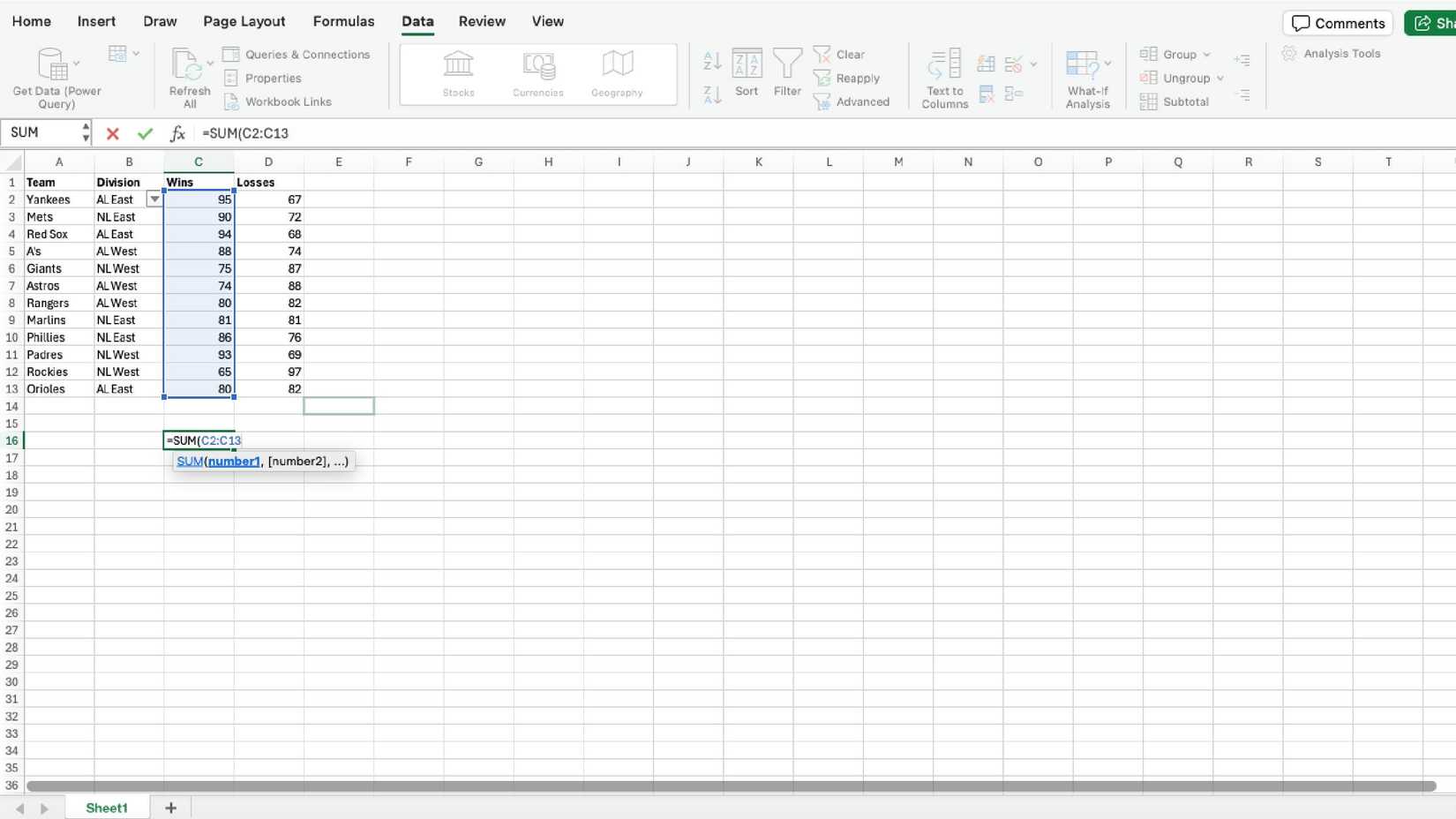Convert selection to Stocks data type
The height and width of the screenshot is (819, 1456).
pos(458,74)
